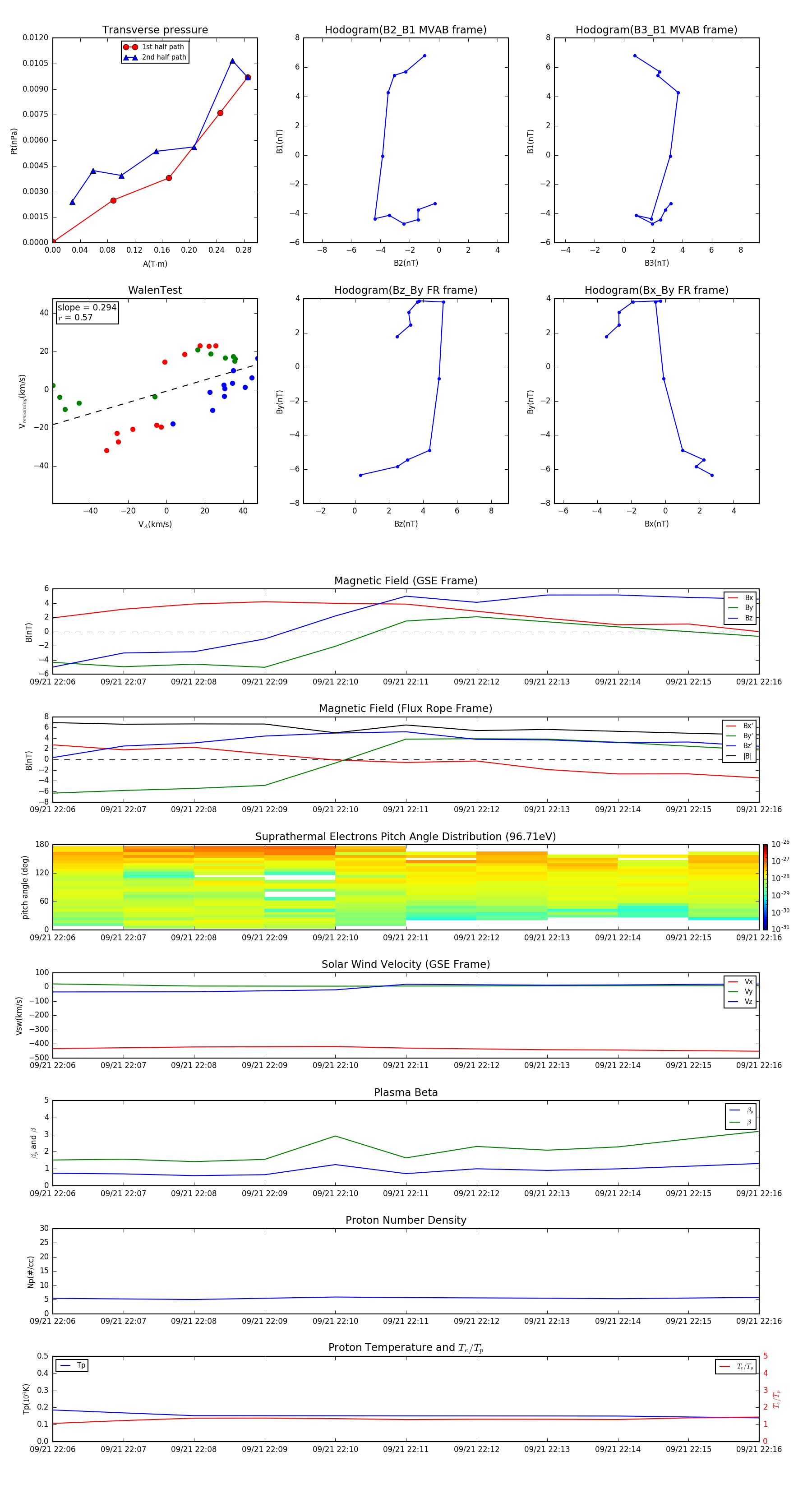
Task: Click '09/21 22:06' tick under temperature plot
Action: pos(53,1449)
